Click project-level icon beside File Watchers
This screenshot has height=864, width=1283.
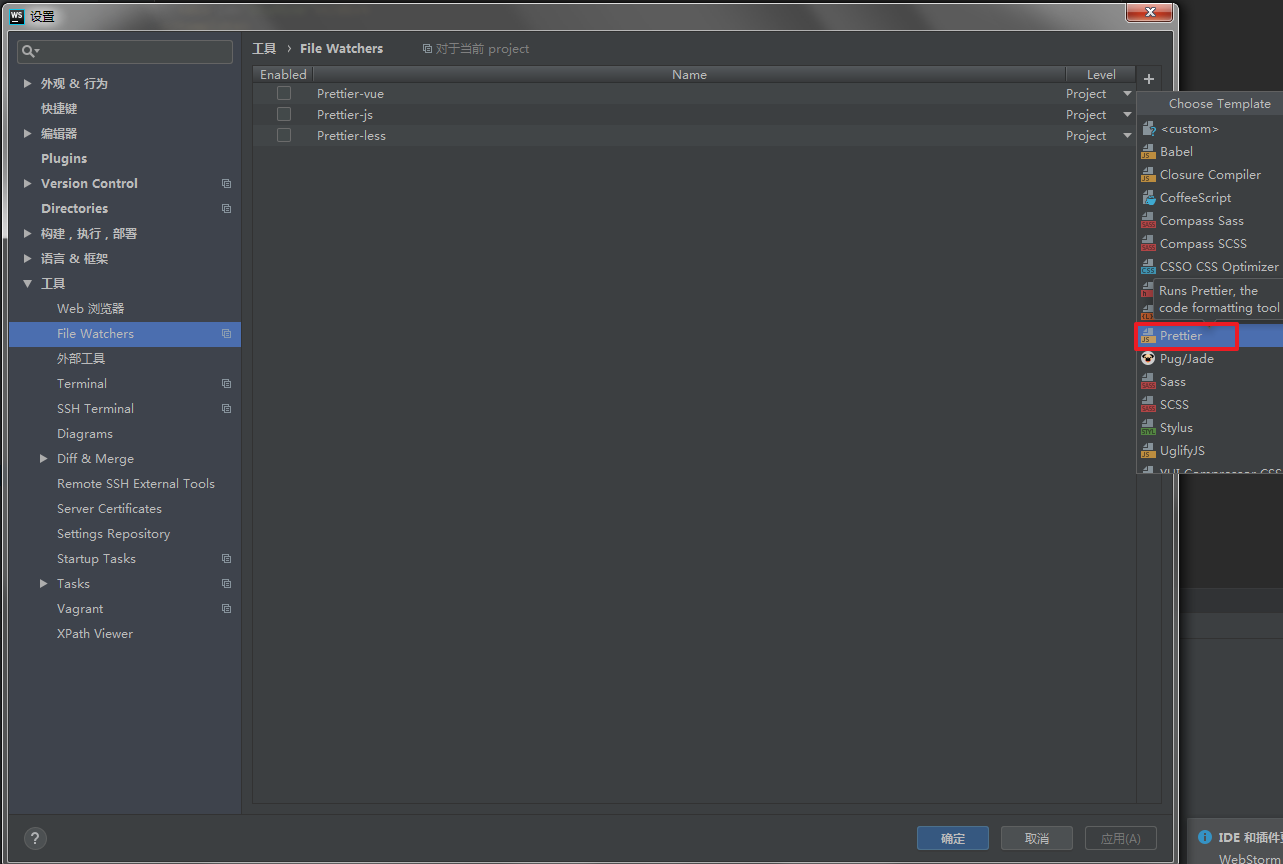[226, 334]
